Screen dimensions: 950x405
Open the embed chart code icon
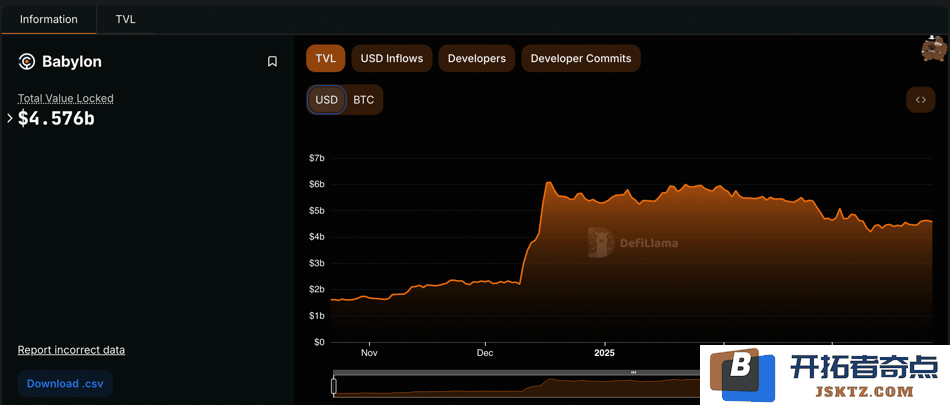coord(920,100)
